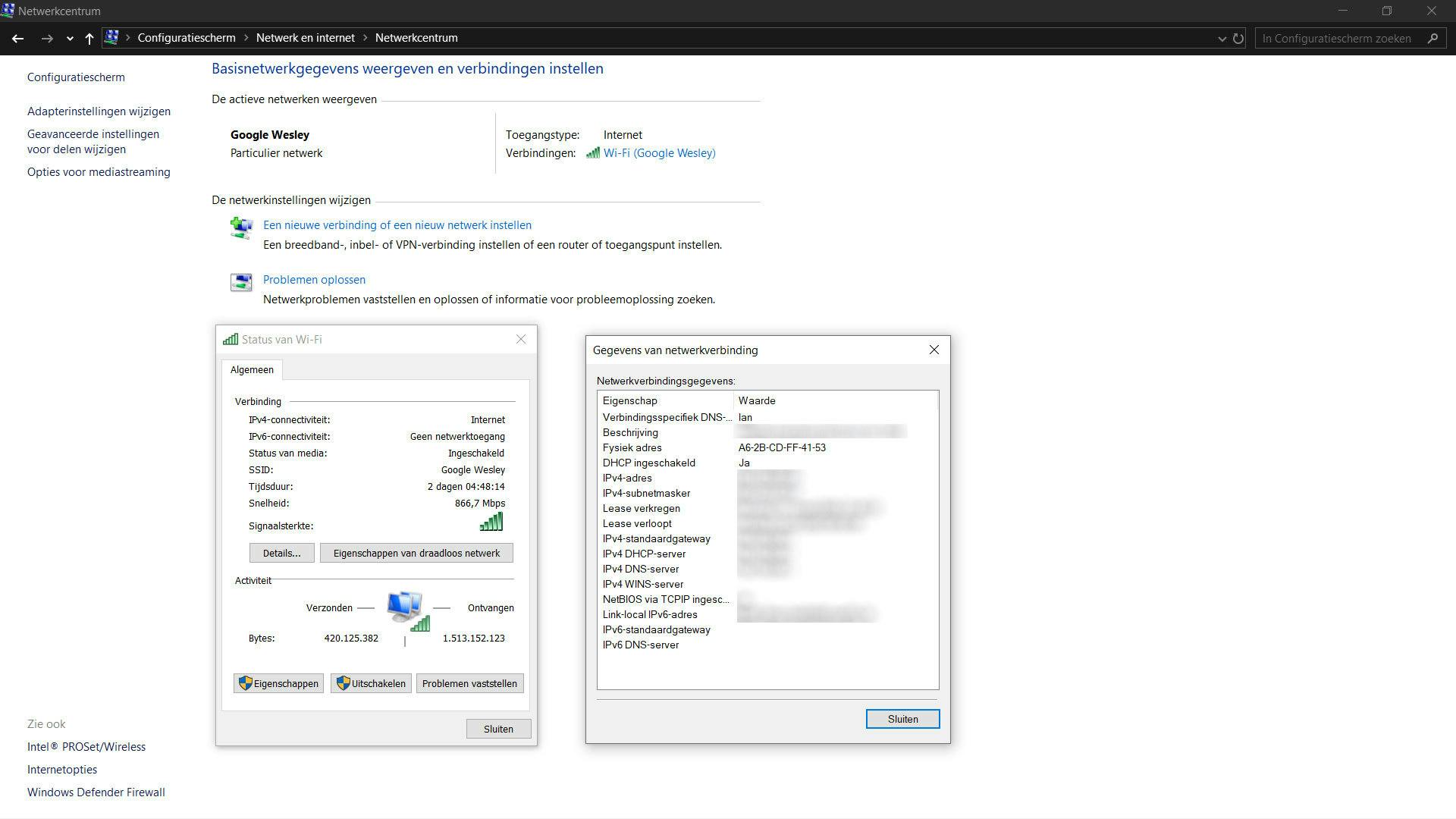Disable the adapter with Uitschakelen
The height and width of the screenshot is (819, 1456).
point(371,683)
